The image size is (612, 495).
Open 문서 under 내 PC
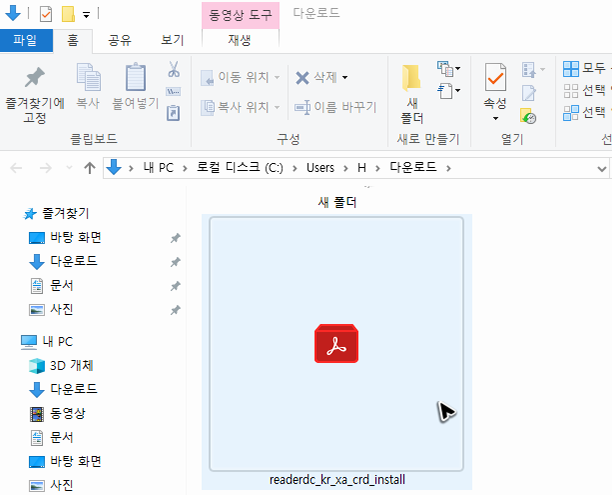[x=52, y=438]
